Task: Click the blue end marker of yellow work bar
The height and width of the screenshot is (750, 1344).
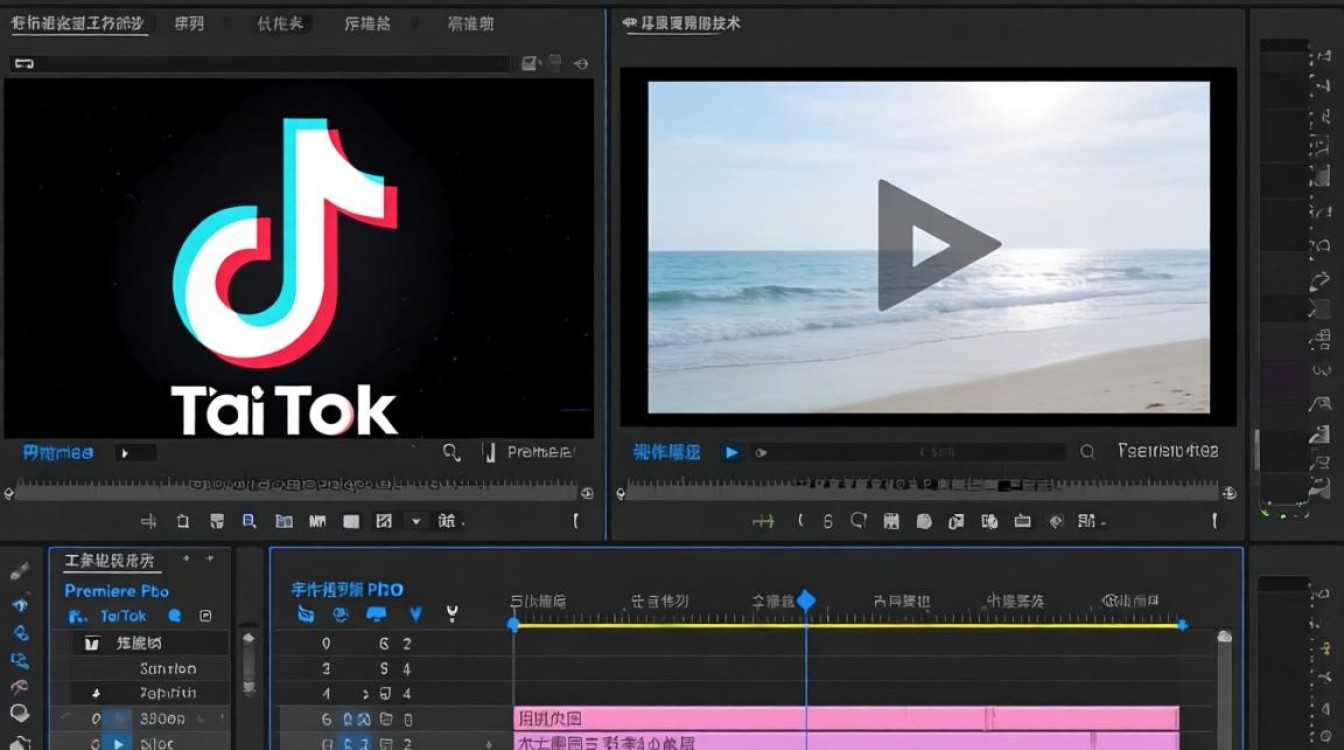Action: click(x=1182, y=625)
